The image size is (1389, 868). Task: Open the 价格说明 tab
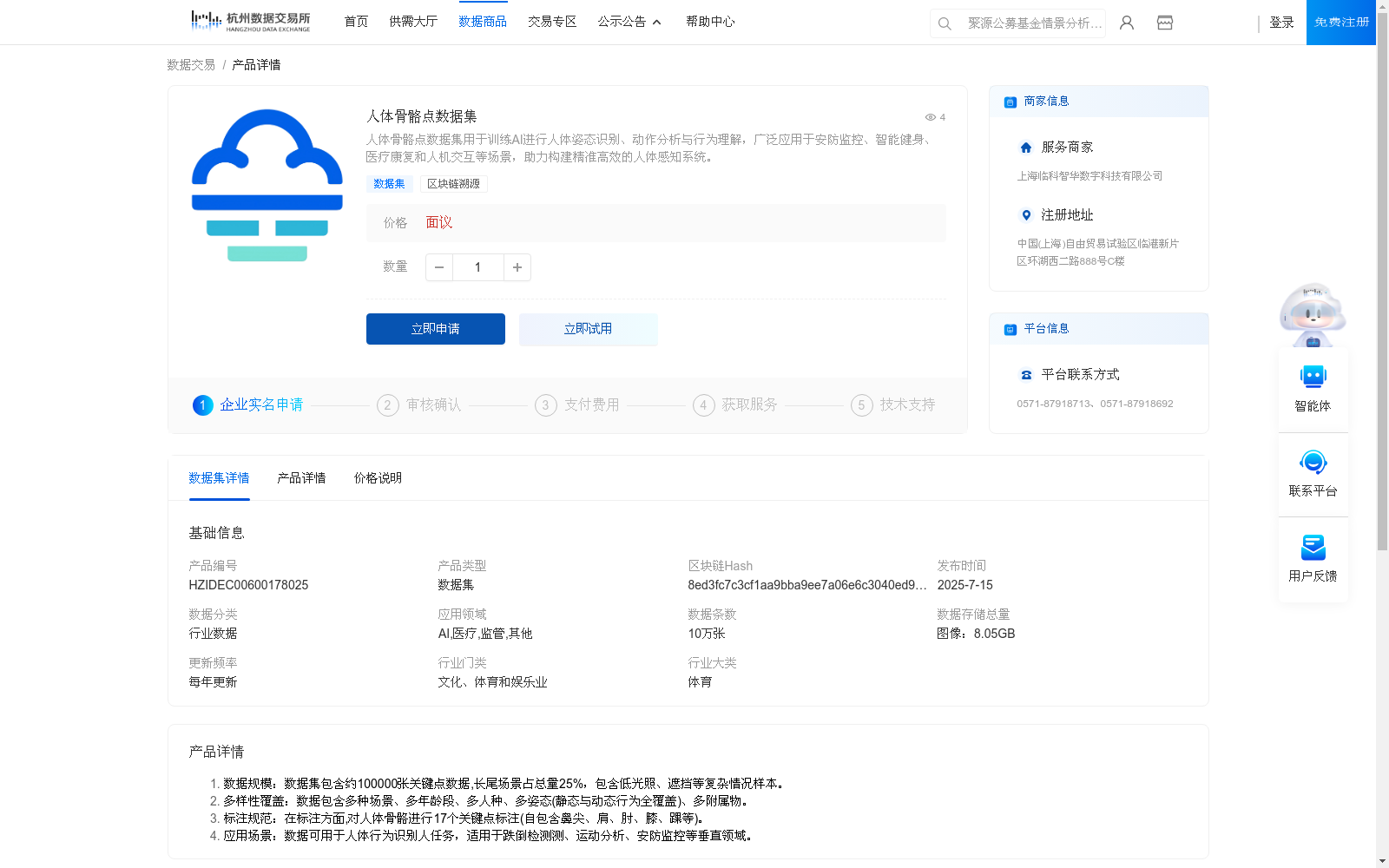click(376, 477)
